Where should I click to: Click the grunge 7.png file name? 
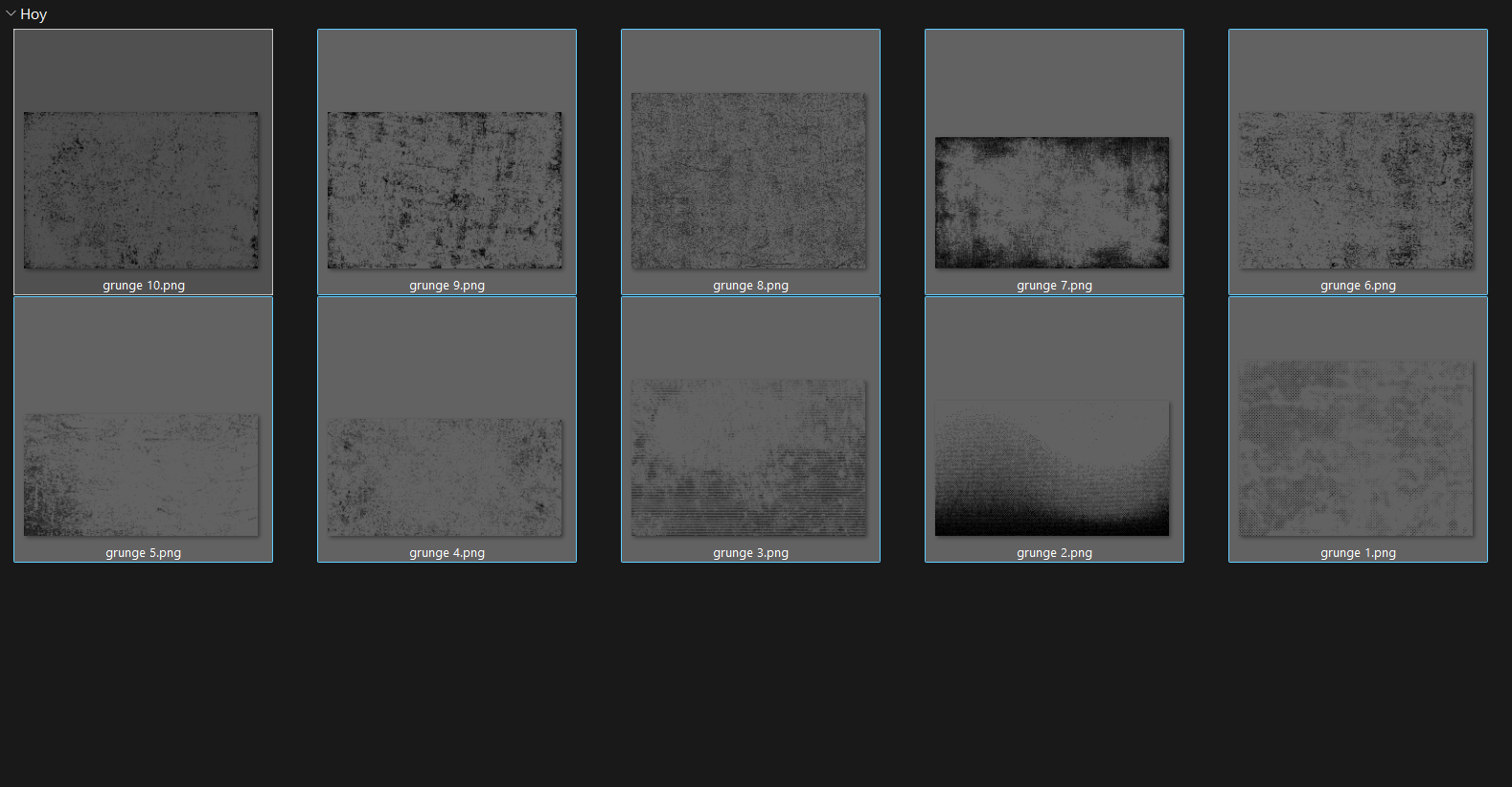(x=1055, y=286)
